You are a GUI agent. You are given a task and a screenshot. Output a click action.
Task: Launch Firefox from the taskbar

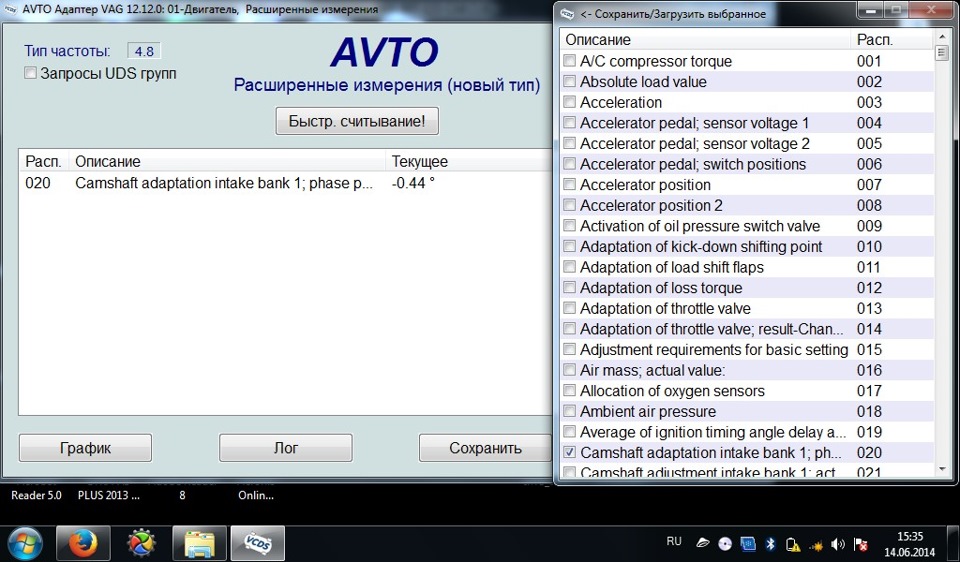[x=83, y=544]
